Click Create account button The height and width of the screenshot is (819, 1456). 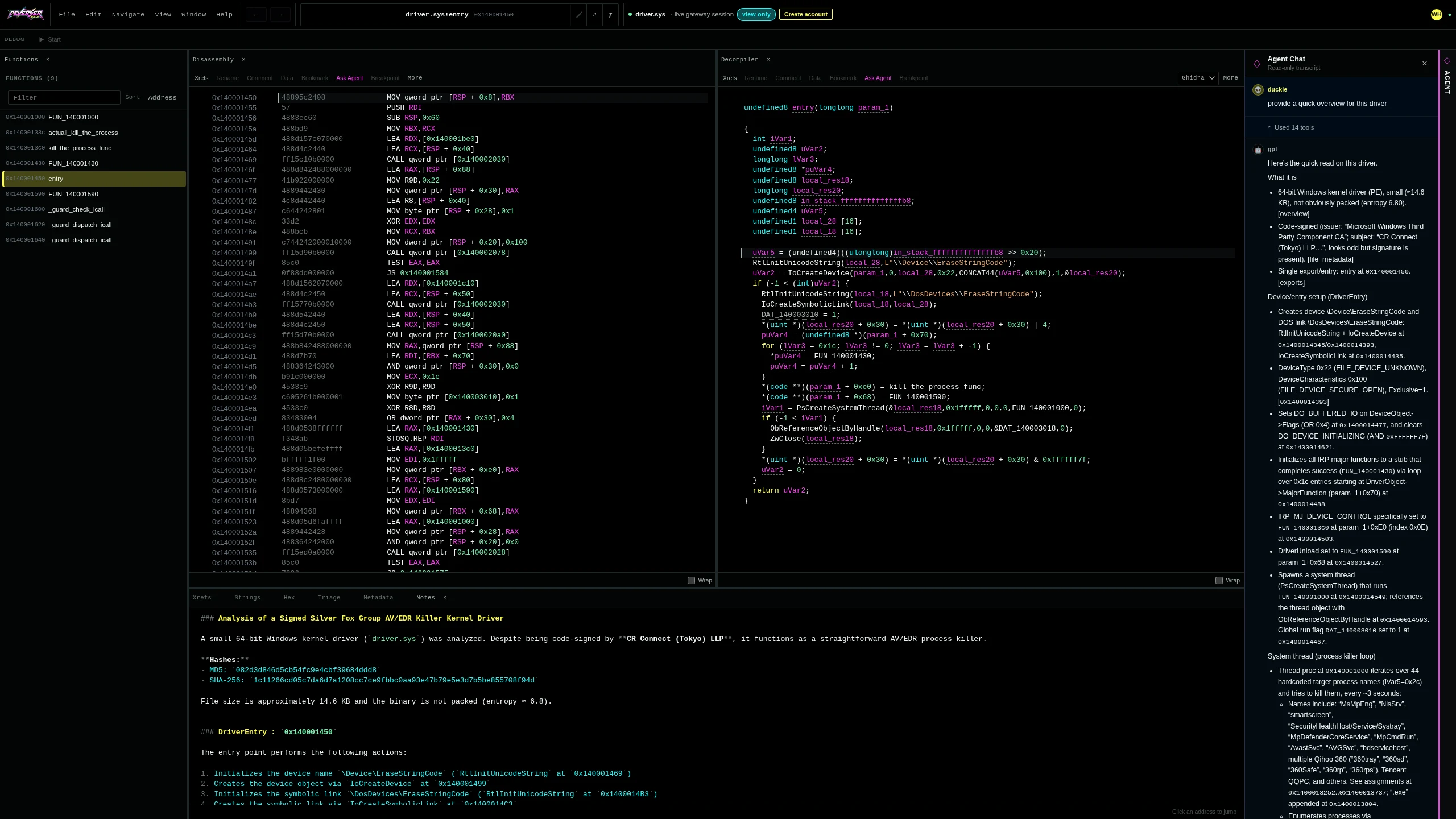pyautogui.click(x=805, y=15)
